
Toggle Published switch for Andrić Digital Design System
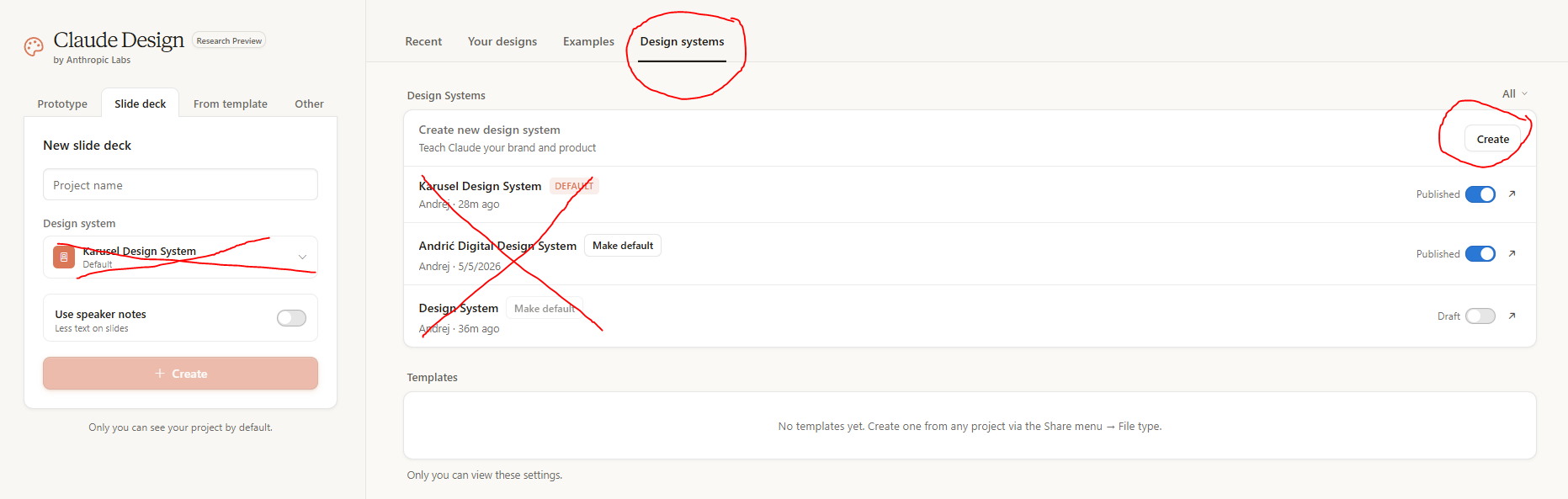pos(1480,254)
